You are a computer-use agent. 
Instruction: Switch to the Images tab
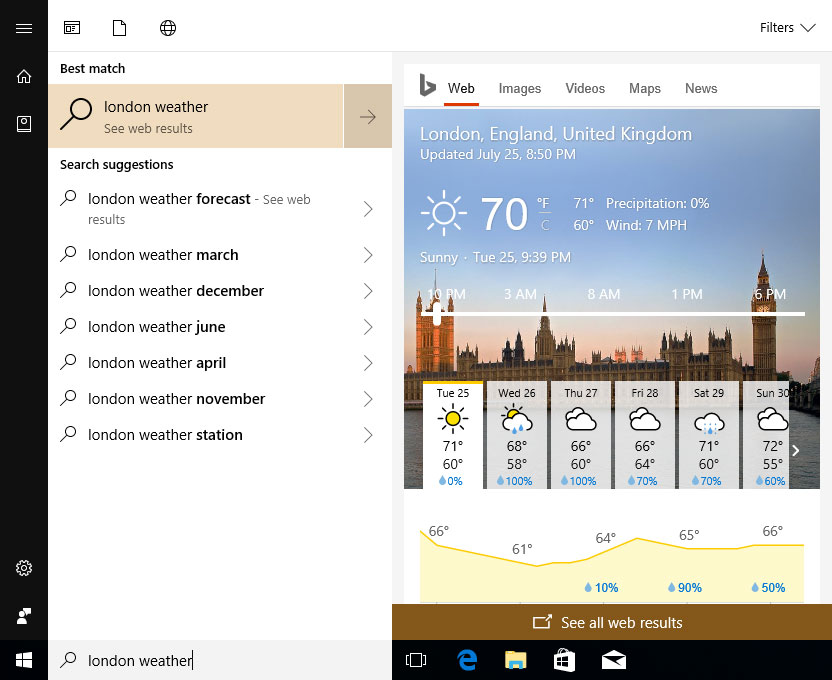pyautogui.click(x=520, y=88)
